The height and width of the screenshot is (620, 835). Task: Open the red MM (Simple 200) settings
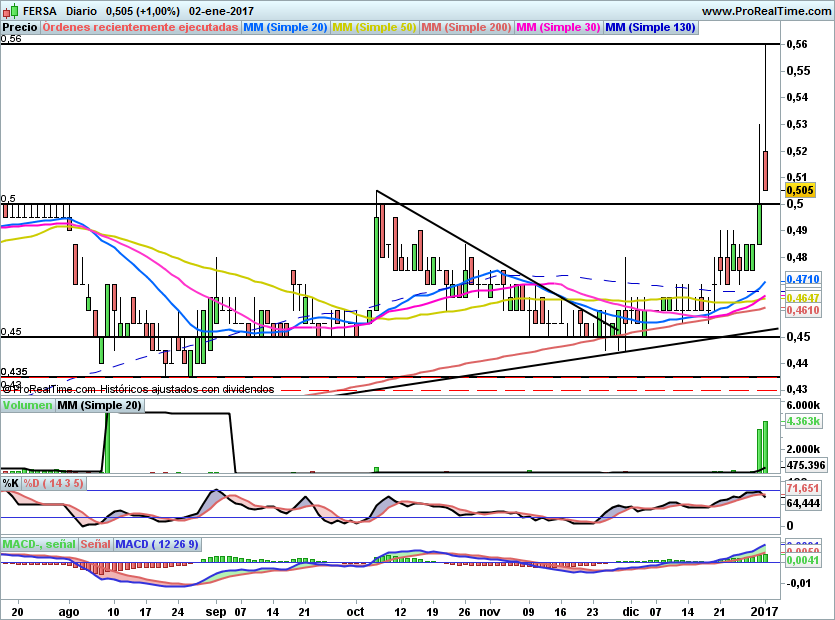tap(466, 27)
